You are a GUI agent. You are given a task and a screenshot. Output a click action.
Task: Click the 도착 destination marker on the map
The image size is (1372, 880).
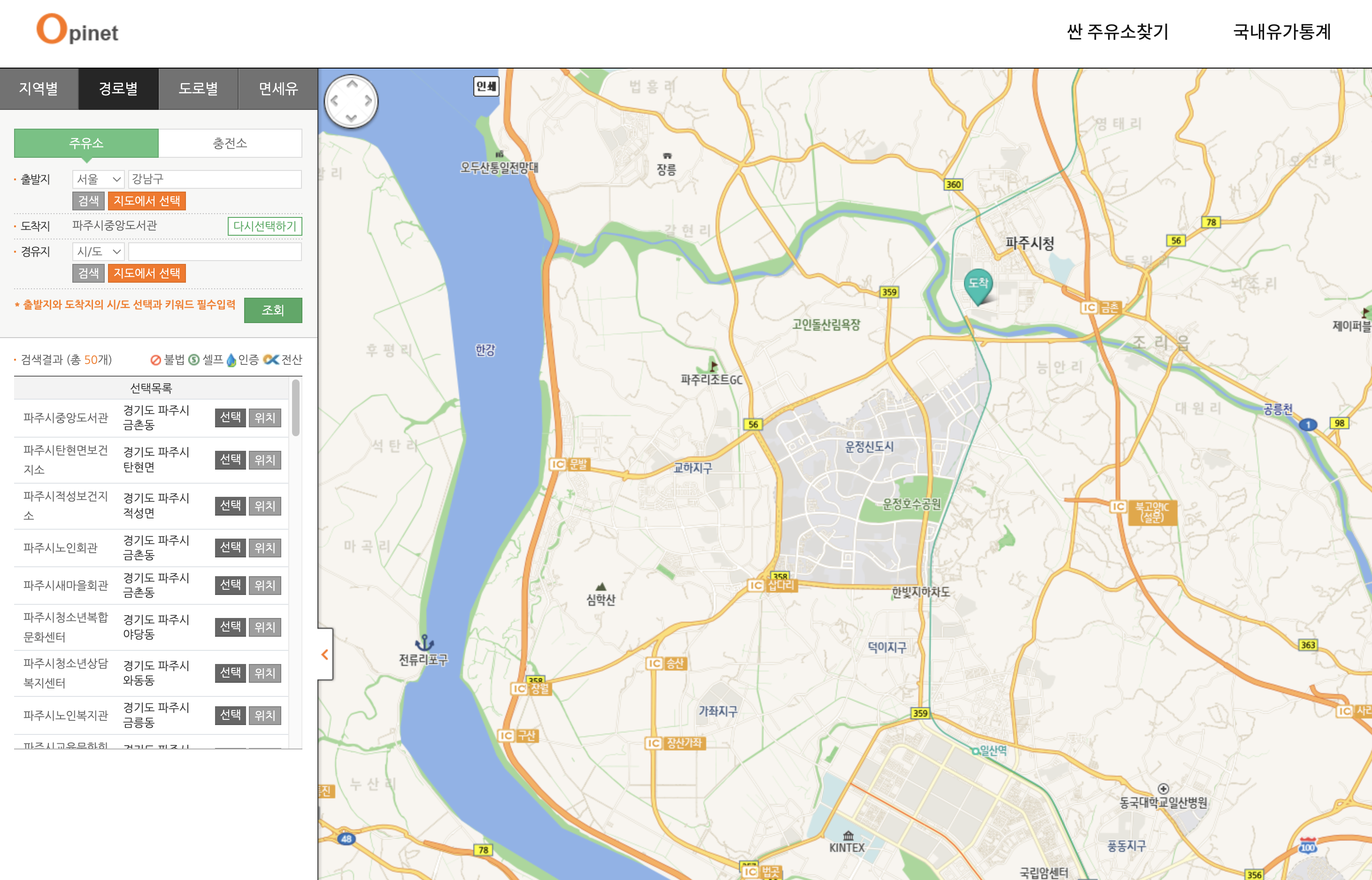click(x=978, y=285)
